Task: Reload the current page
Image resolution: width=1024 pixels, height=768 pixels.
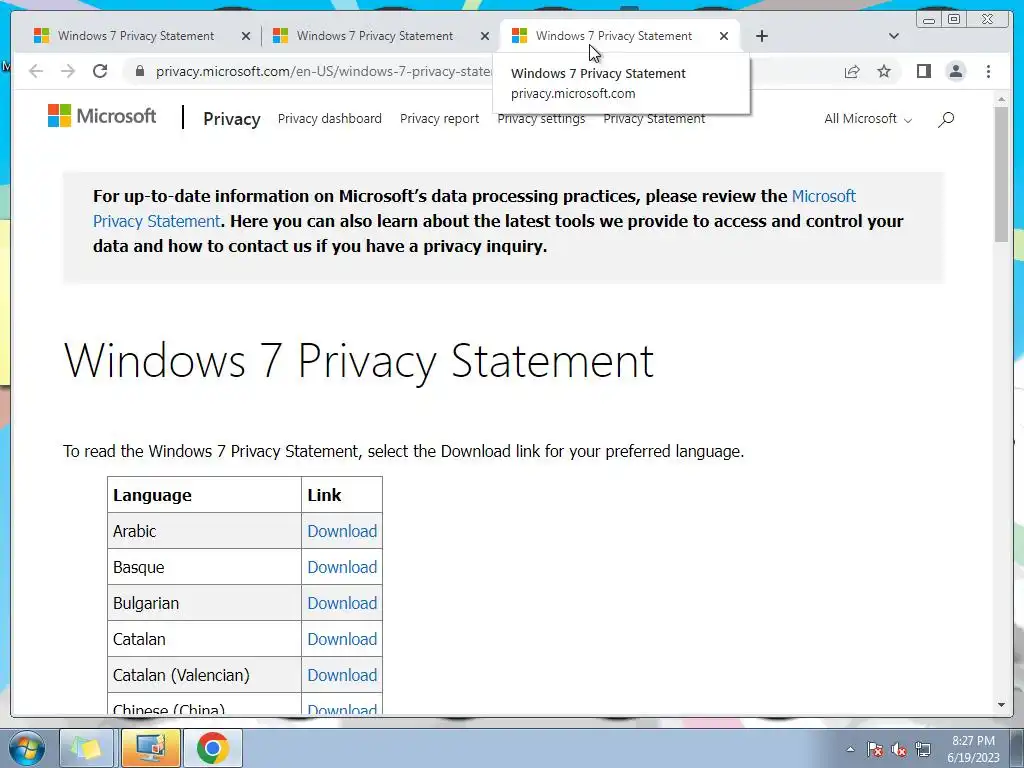Action: pyautogui.click(x=100, y=71)
